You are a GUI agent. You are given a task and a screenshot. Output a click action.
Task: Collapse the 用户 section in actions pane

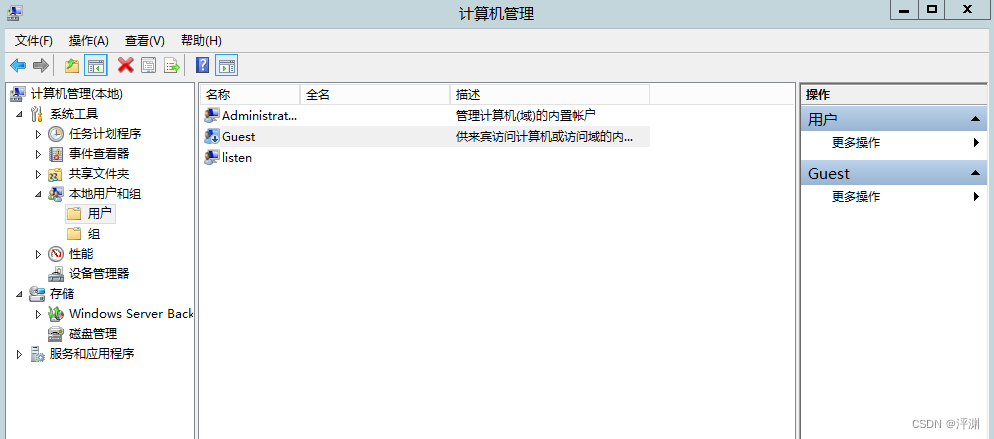tap(975, 119)
